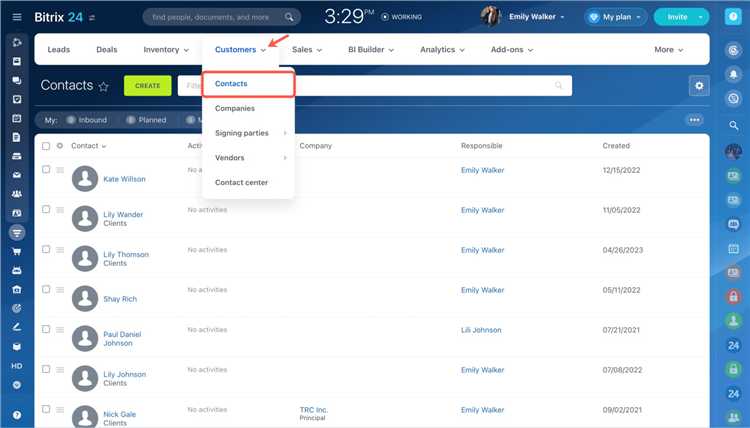Screen dimensions: 750x428
Task: Open the top-right help widget icon
Action: [733, 17]
